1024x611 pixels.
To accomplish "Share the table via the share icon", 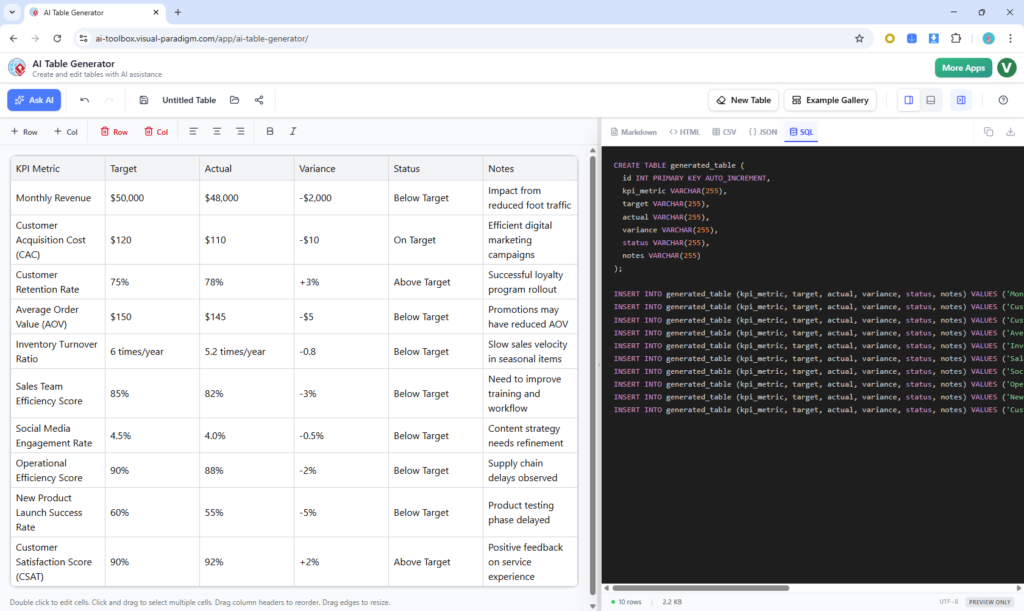I will click(258, 100).
